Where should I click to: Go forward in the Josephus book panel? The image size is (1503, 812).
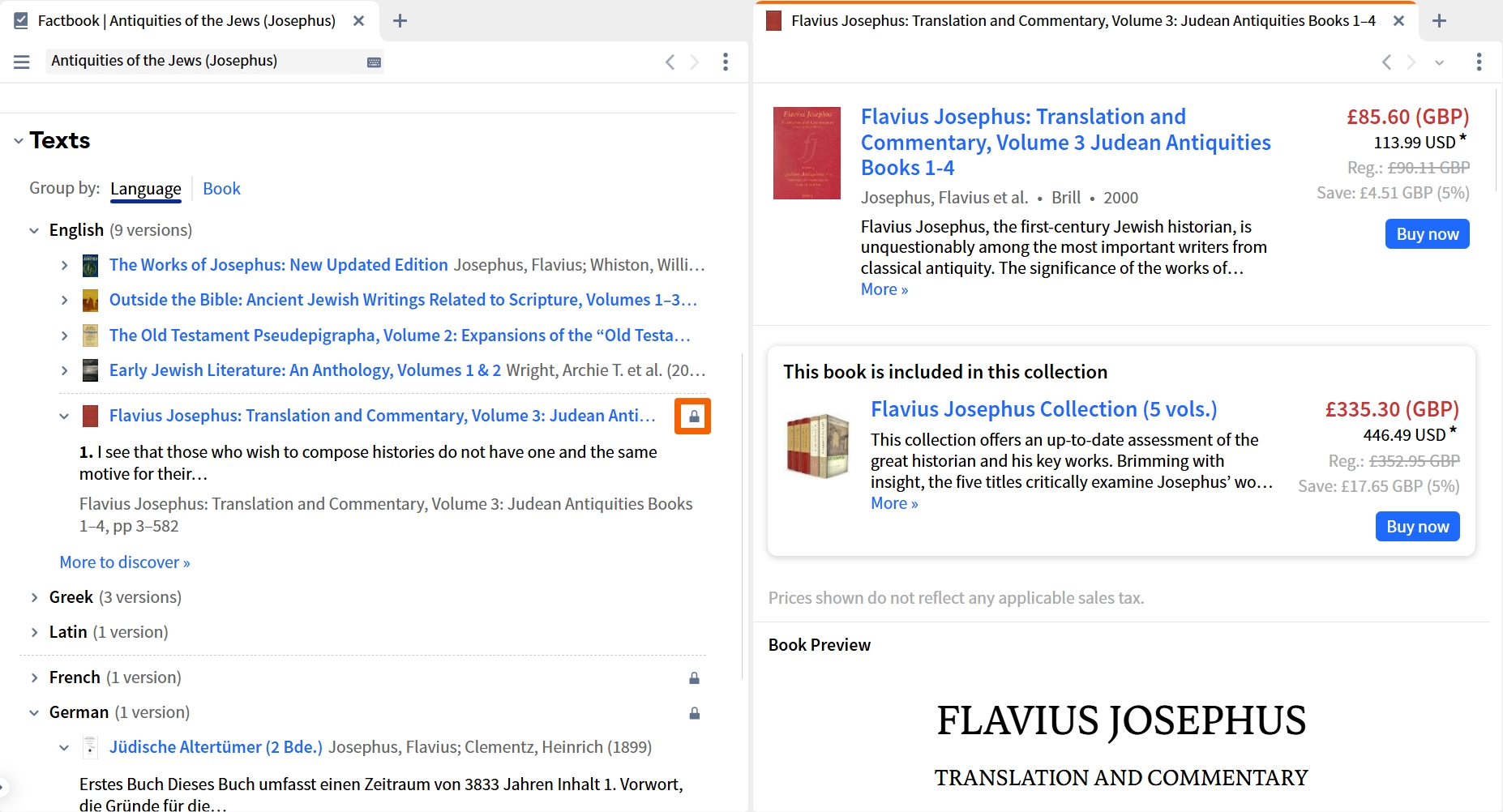1411,62
